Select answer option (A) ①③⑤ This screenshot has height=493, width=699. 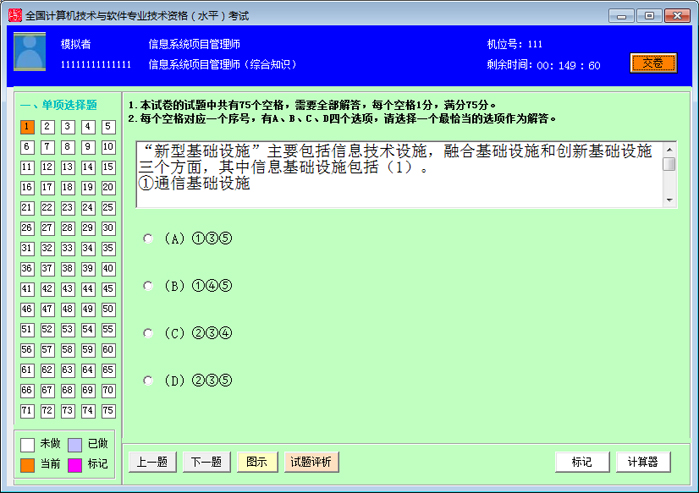tap(148, 238)
